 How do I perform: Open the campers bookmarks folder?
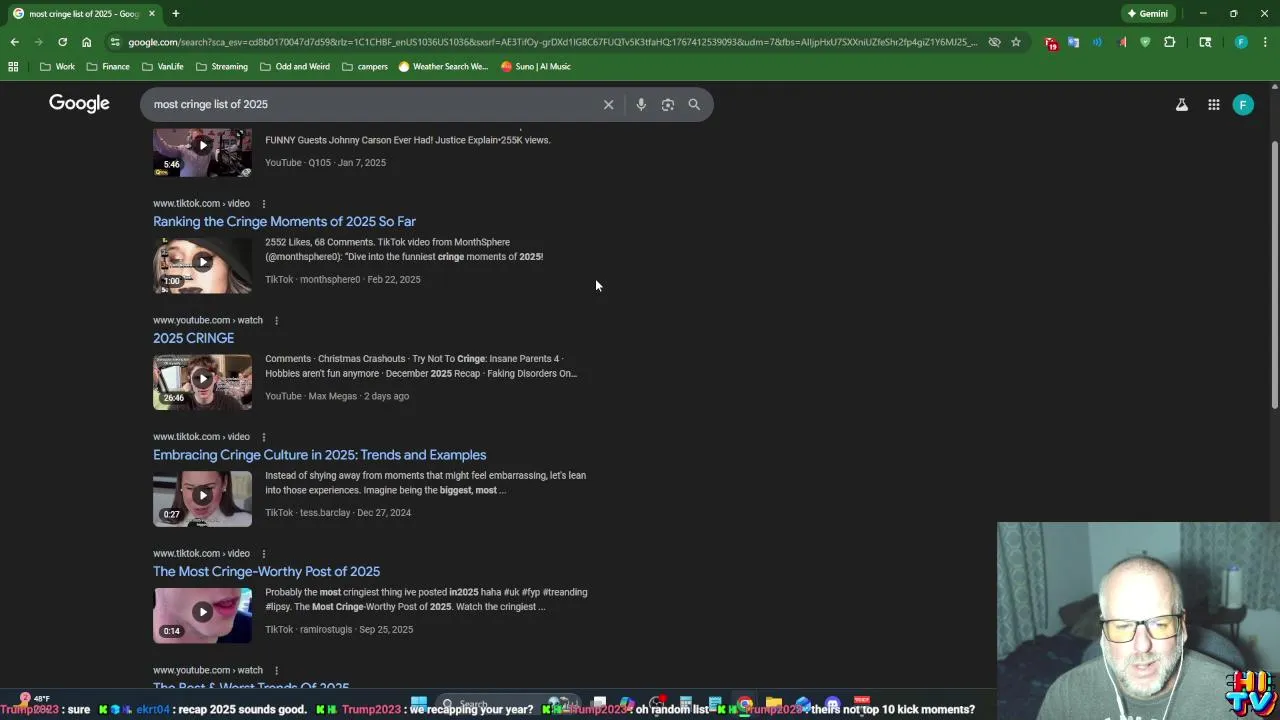point(365,66)
